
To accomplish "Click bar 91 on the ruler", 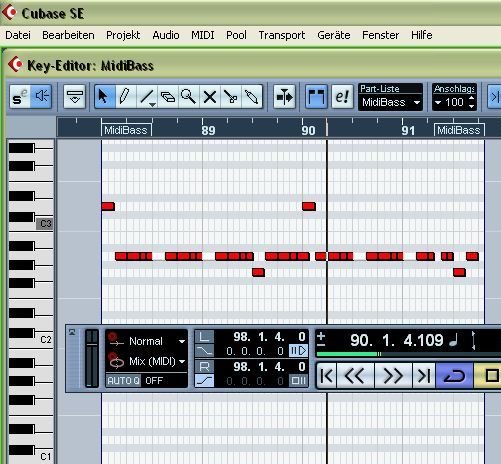I will coord(408,130).
